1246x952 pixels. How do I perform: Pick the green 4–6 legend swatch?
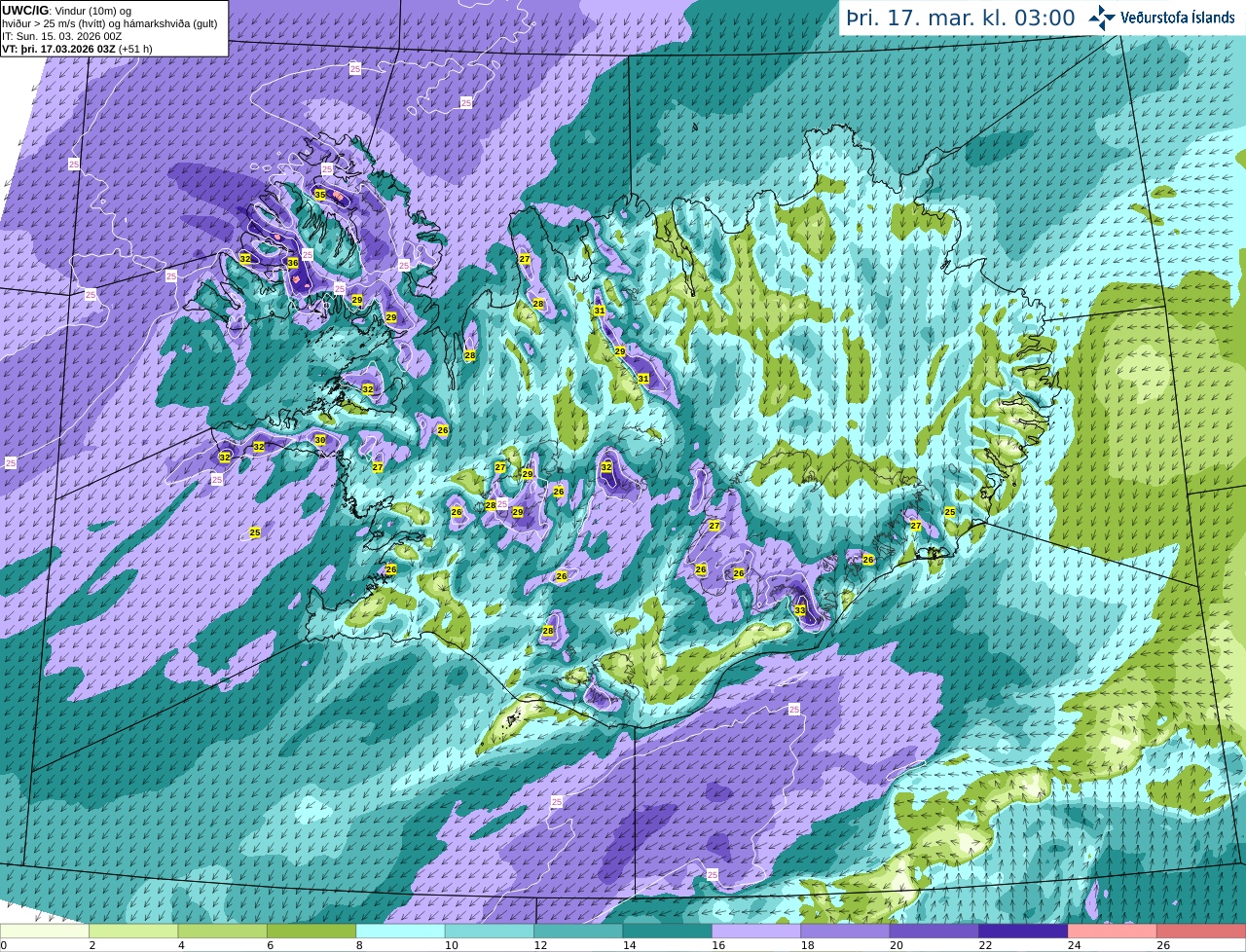(x=223, y=932)
